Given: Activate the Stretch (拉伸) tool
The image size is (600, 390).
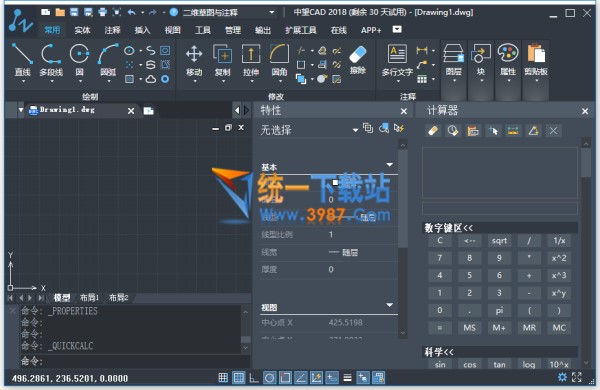Looking at the screenshot, I should pos(251,59).
